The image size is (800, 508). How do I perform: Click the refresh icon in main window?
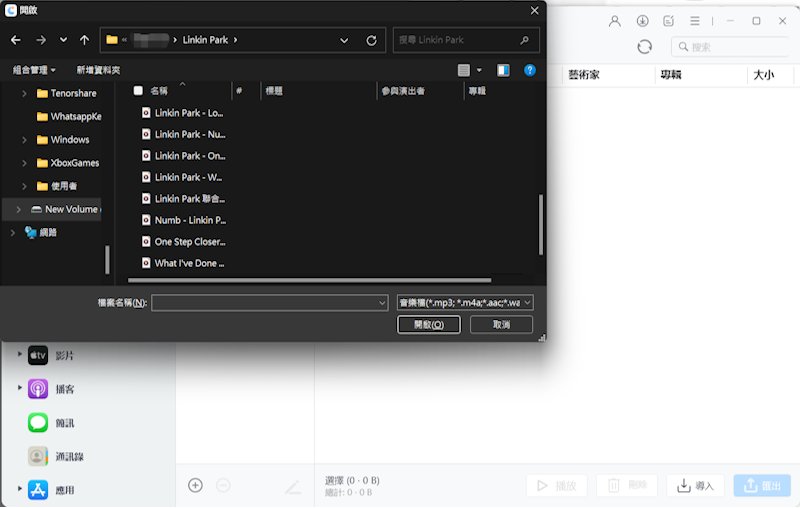tap(644, 47)
